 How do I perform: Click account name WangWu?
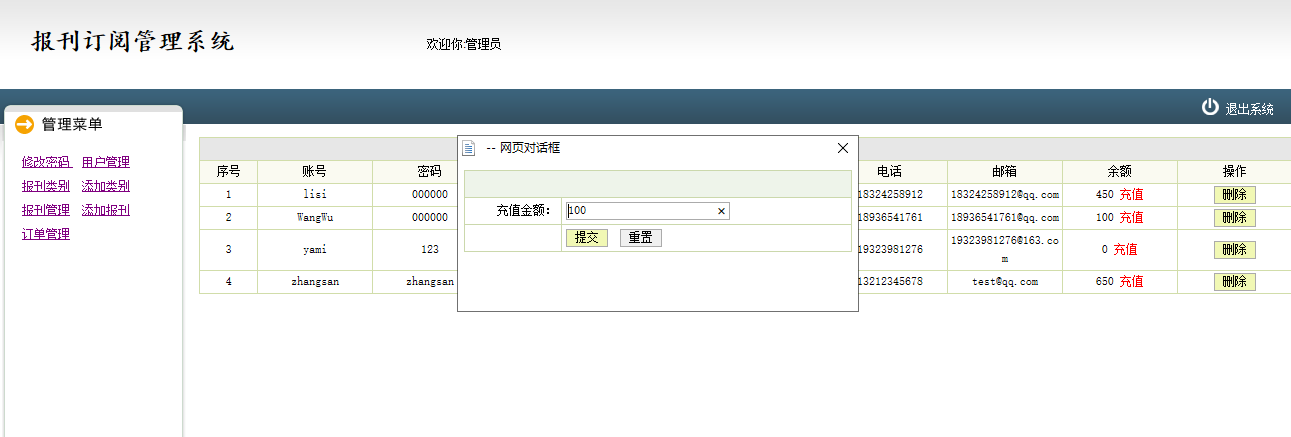click(315, 217)
